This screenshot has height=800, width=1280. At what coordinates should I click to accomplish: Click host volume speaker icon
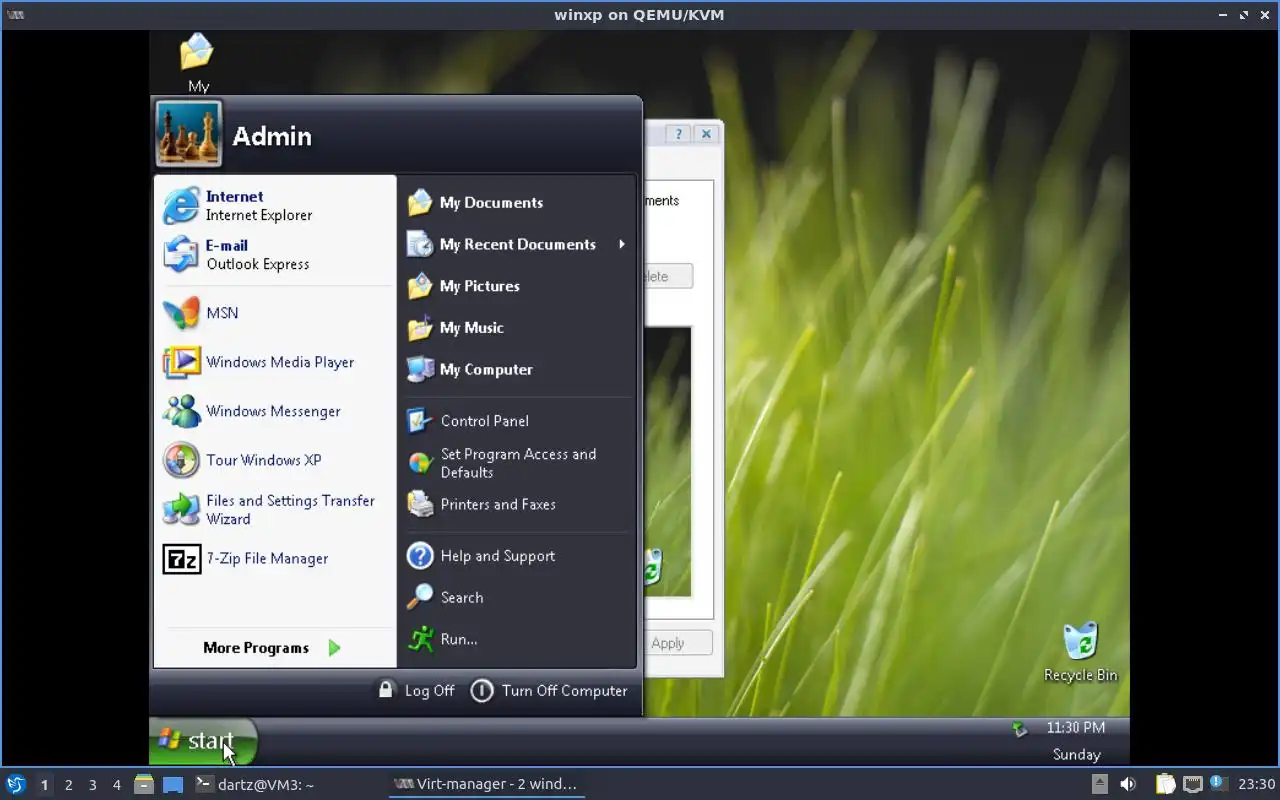(x=1128, y=784)
